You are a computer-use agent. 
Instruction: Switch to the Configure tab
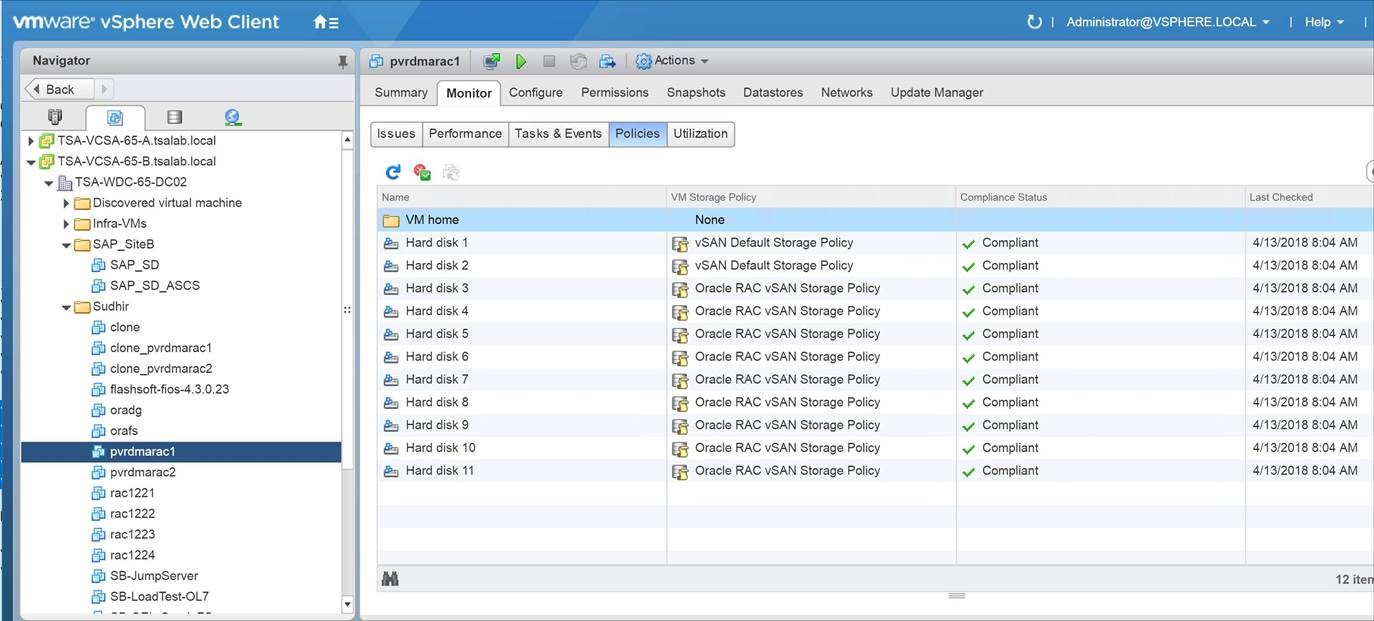pos(535,92)
